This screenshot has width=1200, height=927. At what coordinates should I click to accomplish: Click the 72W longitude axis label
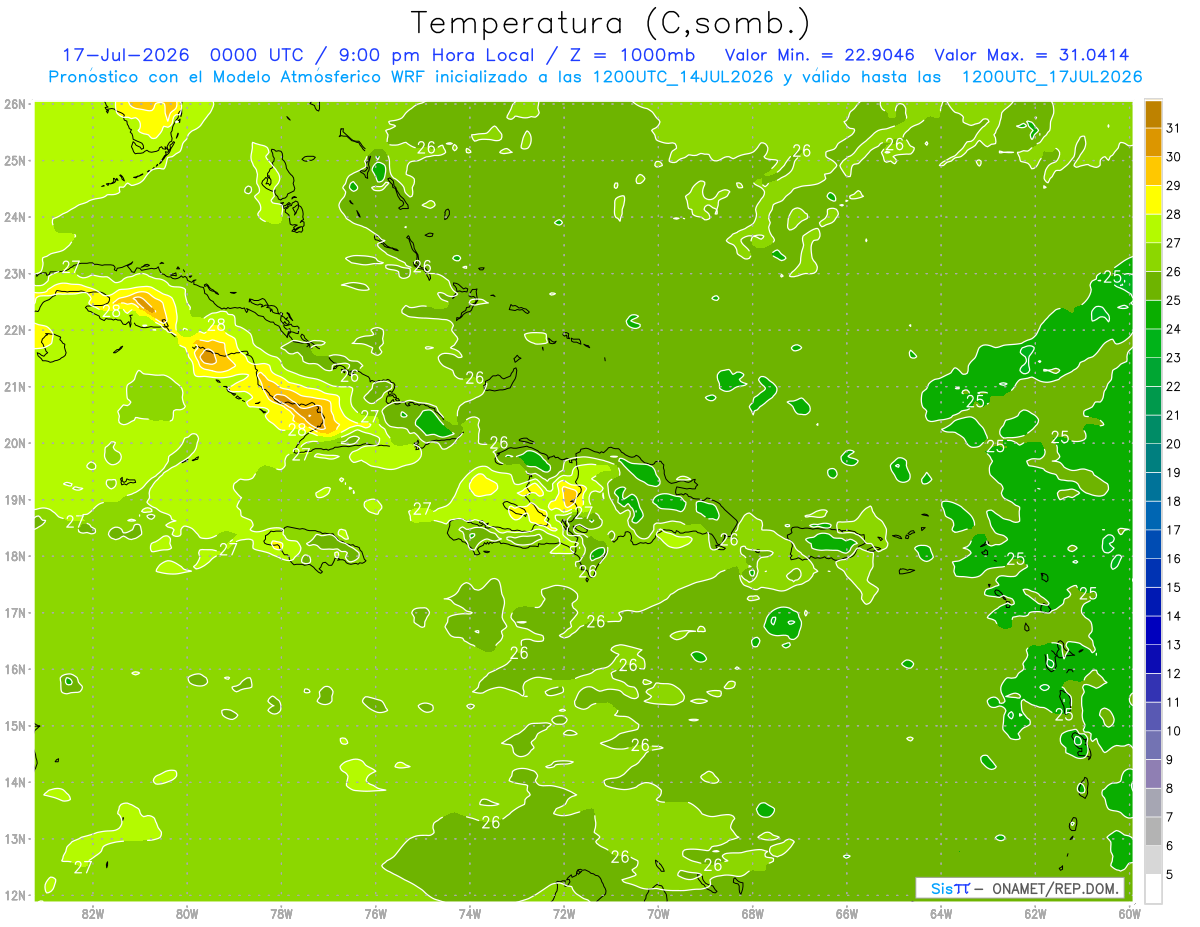pos(564,913)
